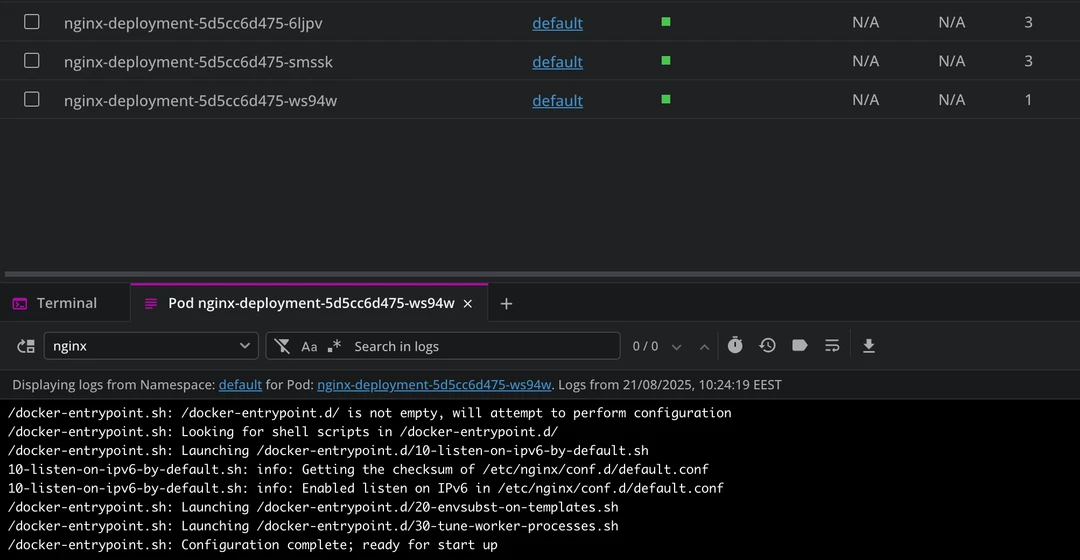Toggle line wrap icon in log toolbar
The width and height of the screenshot is (1080, 560).
click(832, 345)
